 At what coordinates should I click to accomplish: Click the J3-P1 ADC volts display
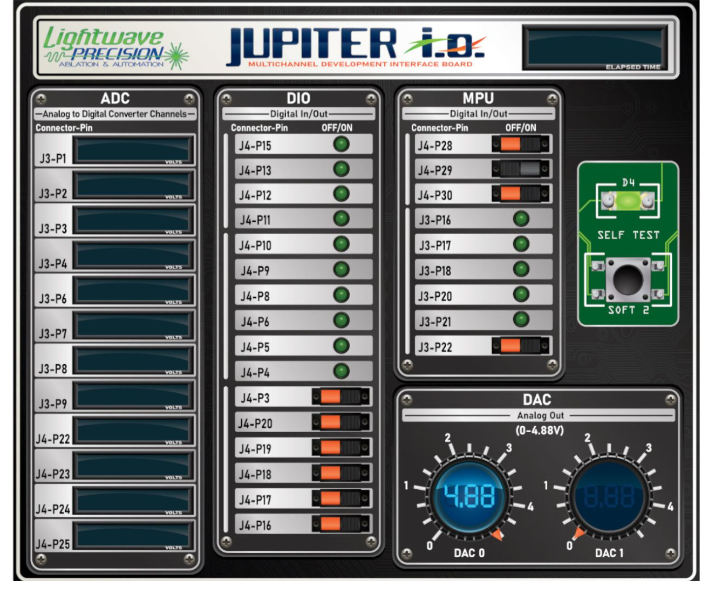[133, 150]
